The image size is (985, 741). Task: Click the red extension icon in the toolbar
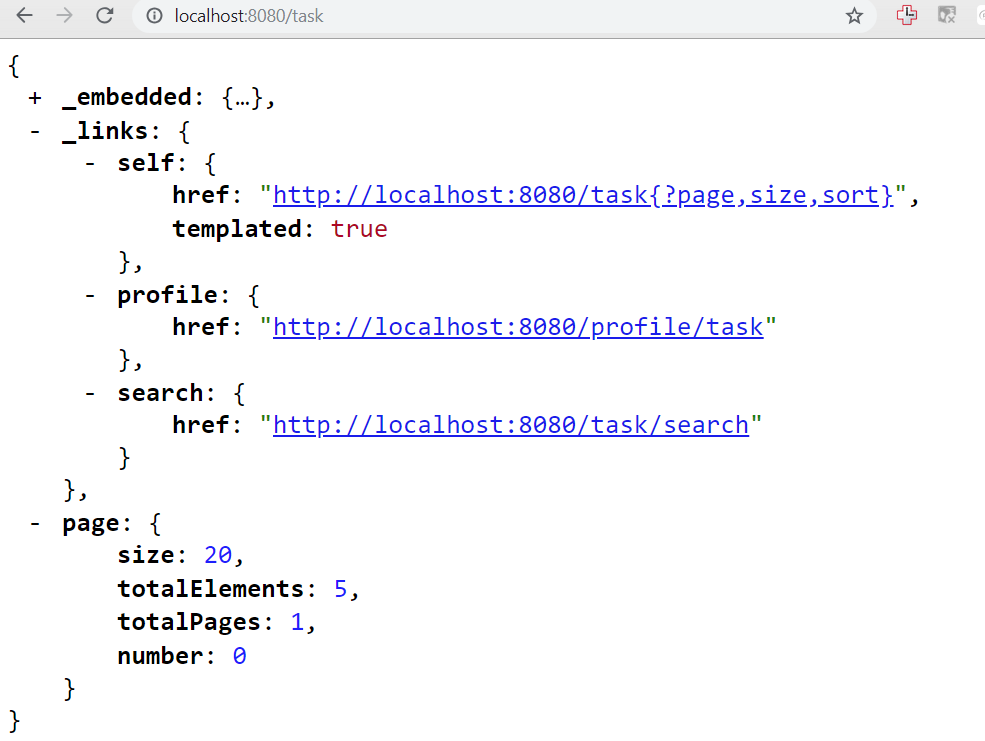[906, 16]
